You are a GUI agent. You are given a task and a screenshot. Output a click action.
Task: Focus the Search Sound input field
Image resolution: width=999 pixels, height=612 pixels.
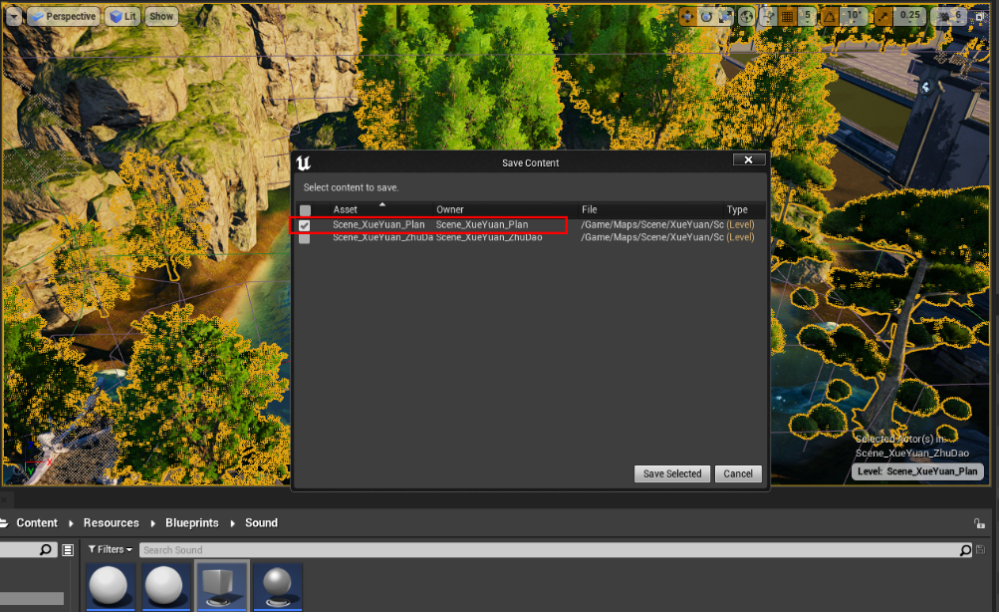point(556,550)
